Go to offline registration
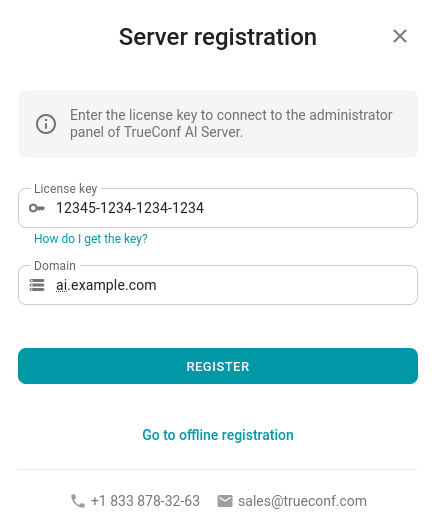This screenshot has height=526, width=436. pyautogui.click(x=218, y=435)
